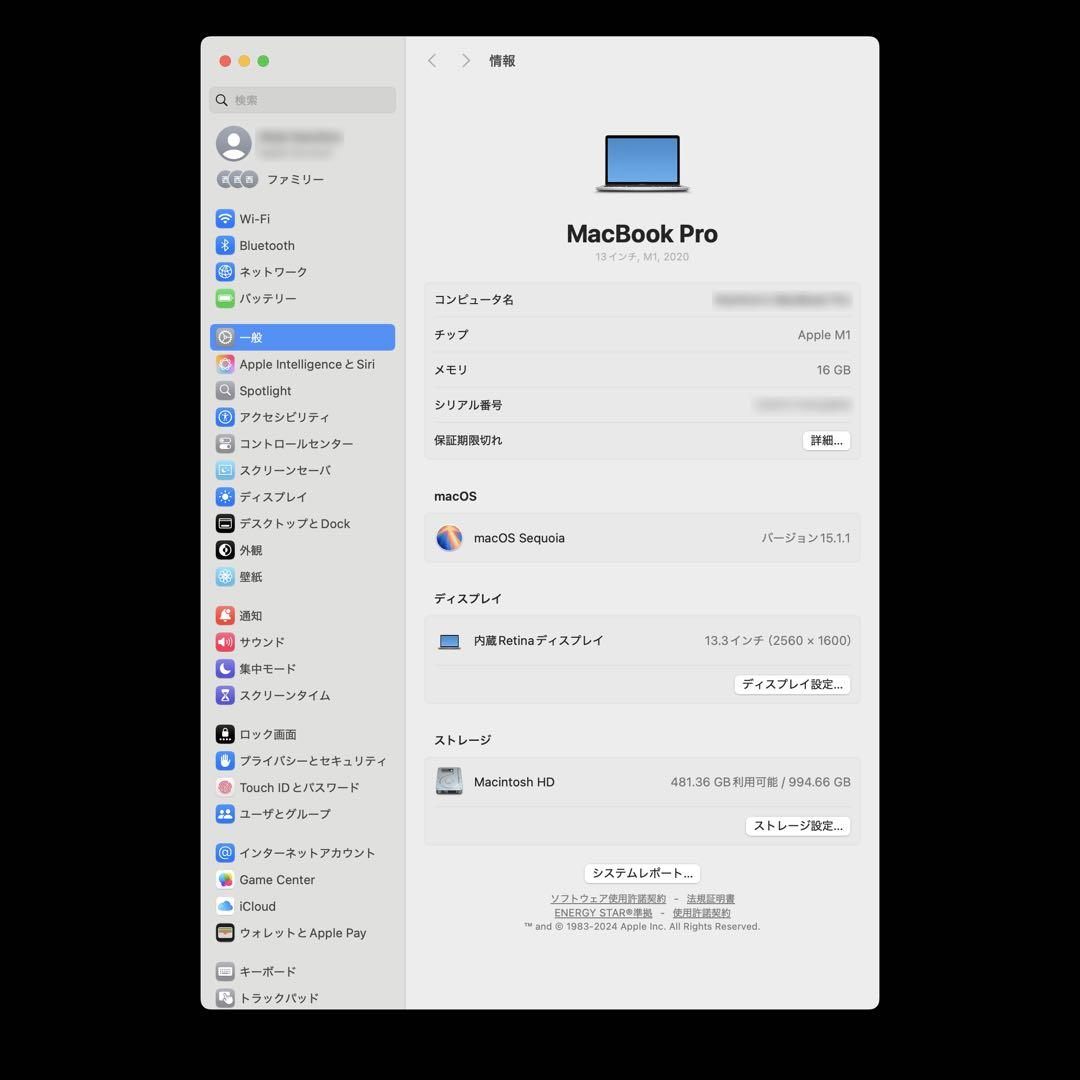Open スクリーンセーバ icon
Image resolution: width=1080 pixels, height=1080 pixels.
(x=225, y=470)
